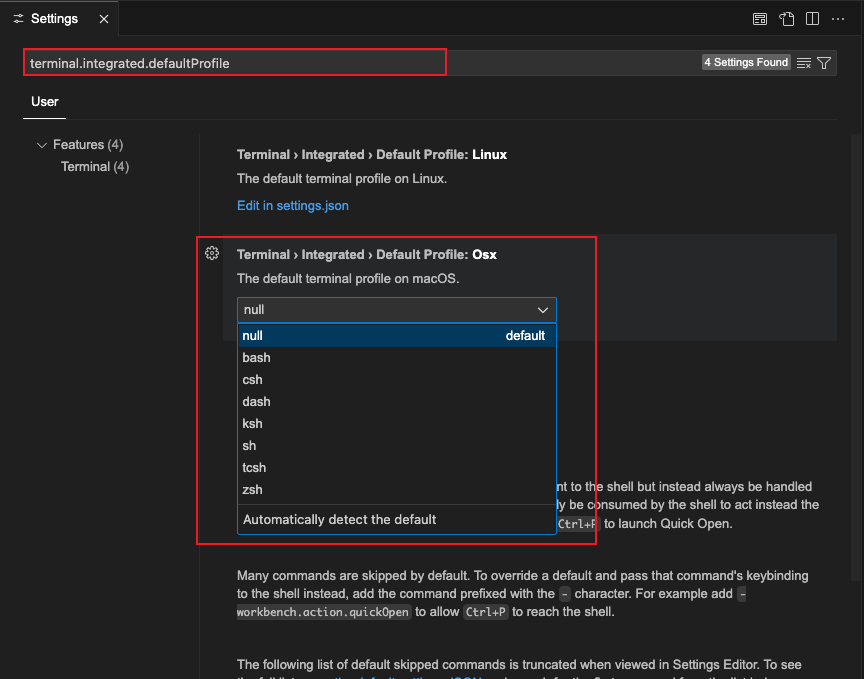
Task: Choose zsh from the profile list
Action: [x=253, y=489]
